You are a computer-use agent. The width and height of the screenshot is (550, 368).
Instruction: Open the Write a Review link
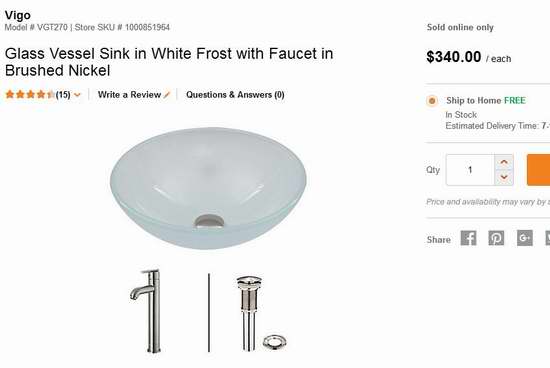coord(129,95)
